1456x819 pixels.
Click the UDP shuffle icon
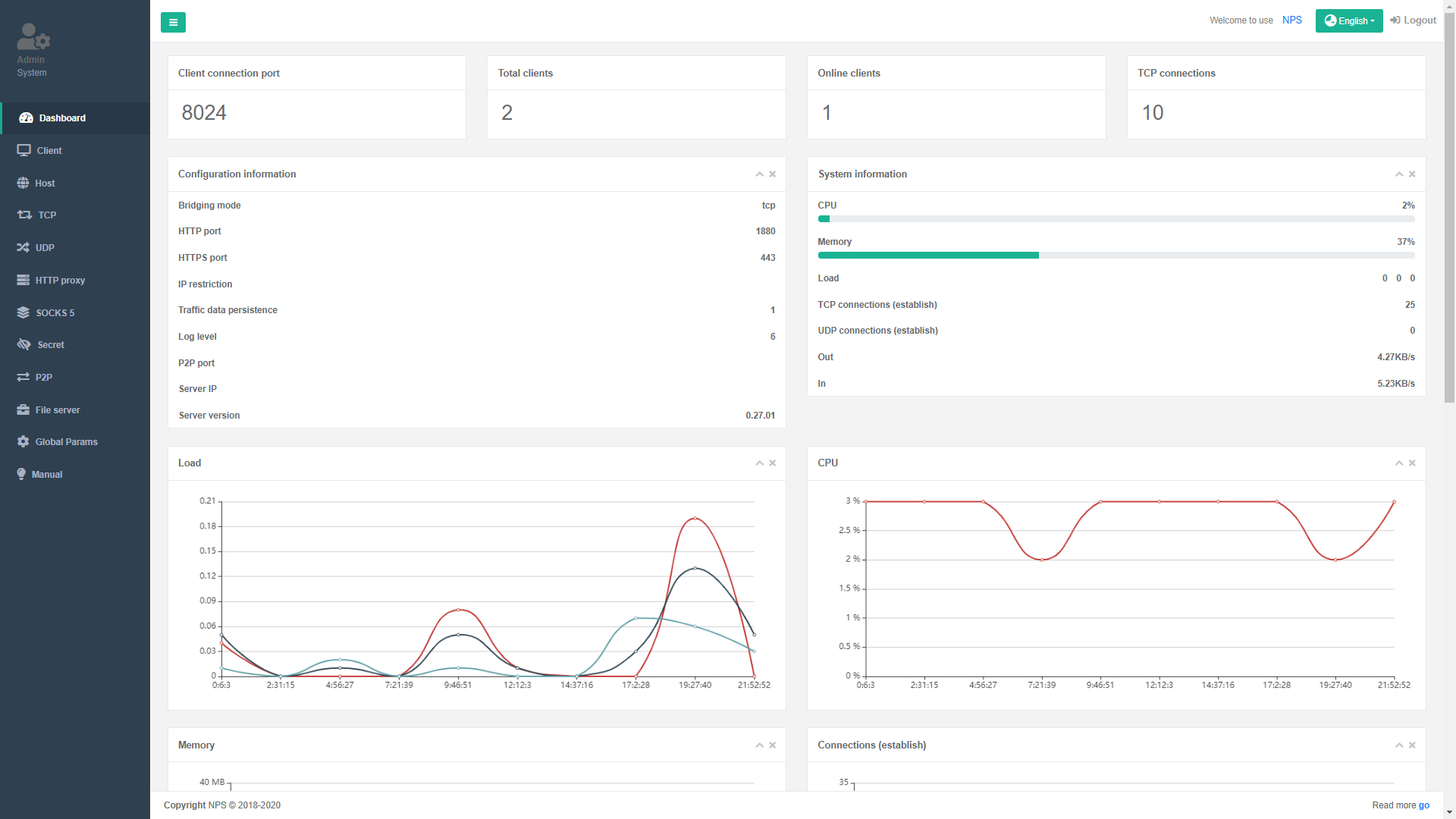pyautogui.click(x=24, y=247)
